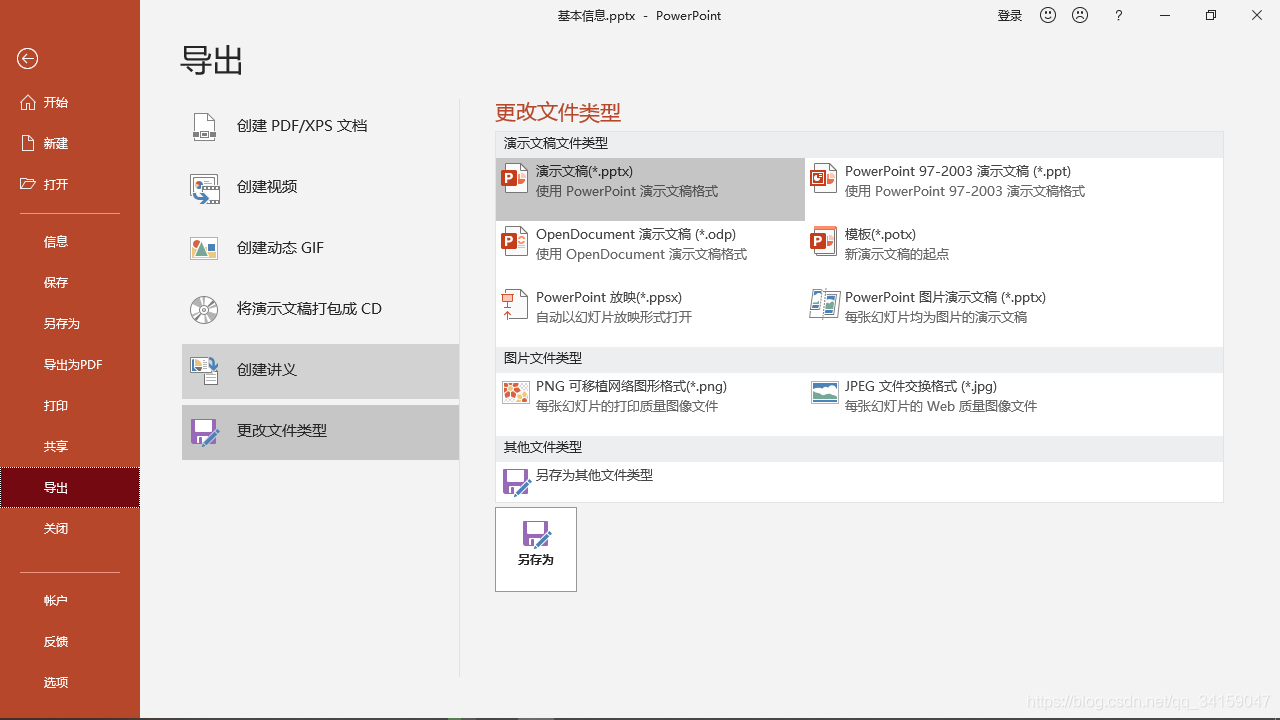Click the 更改文件类型 red heading
The height and width of the screenshot is (720, 1280).
(558, 112)
